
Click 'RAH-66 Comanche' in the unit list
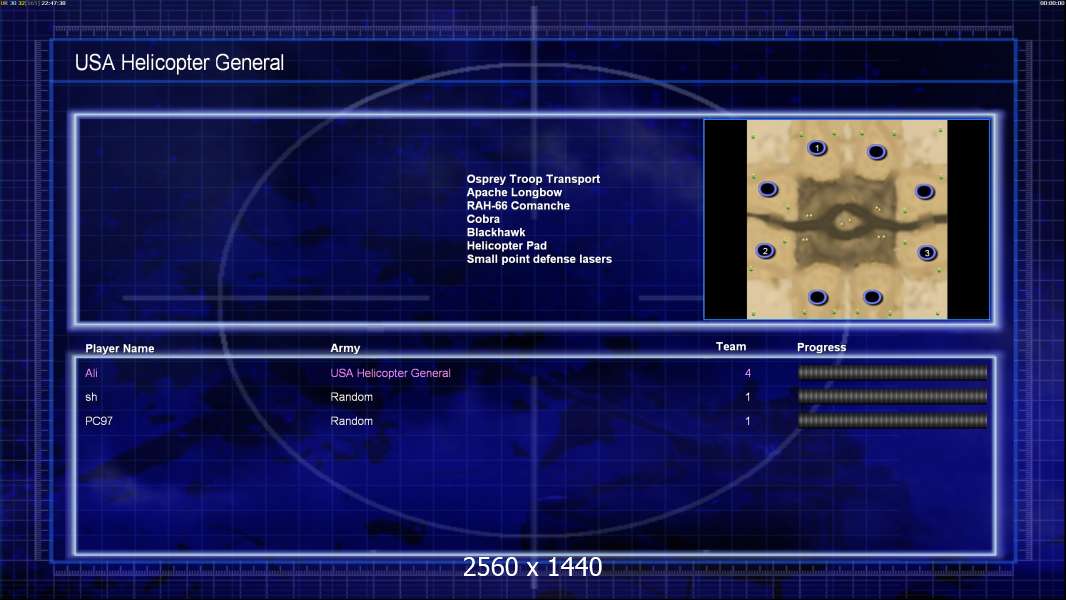pos(518,205)
